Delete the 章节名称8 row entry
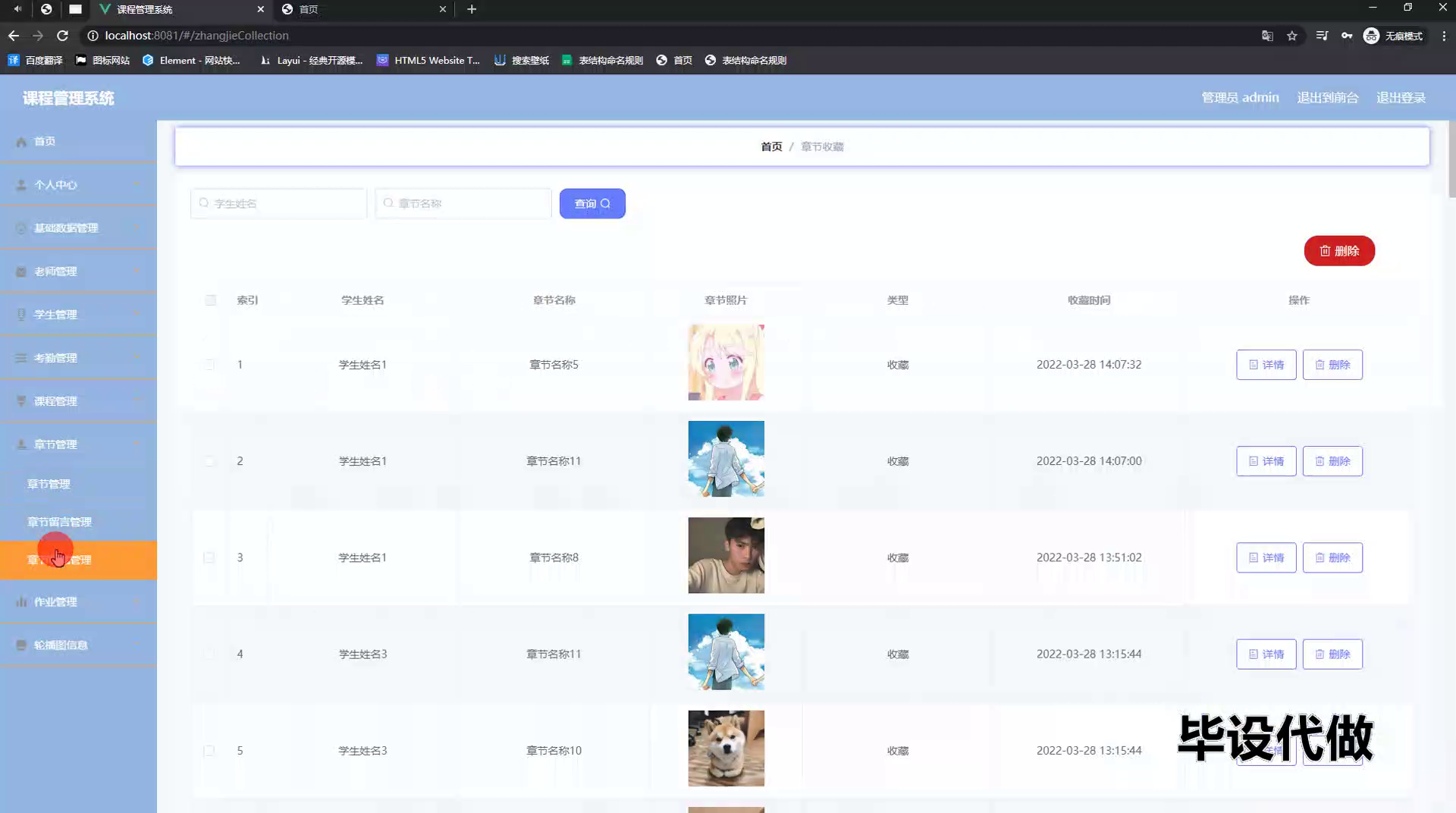Image resolution: width=1456 pixels, height=813 pixels. click(1332, 557)
